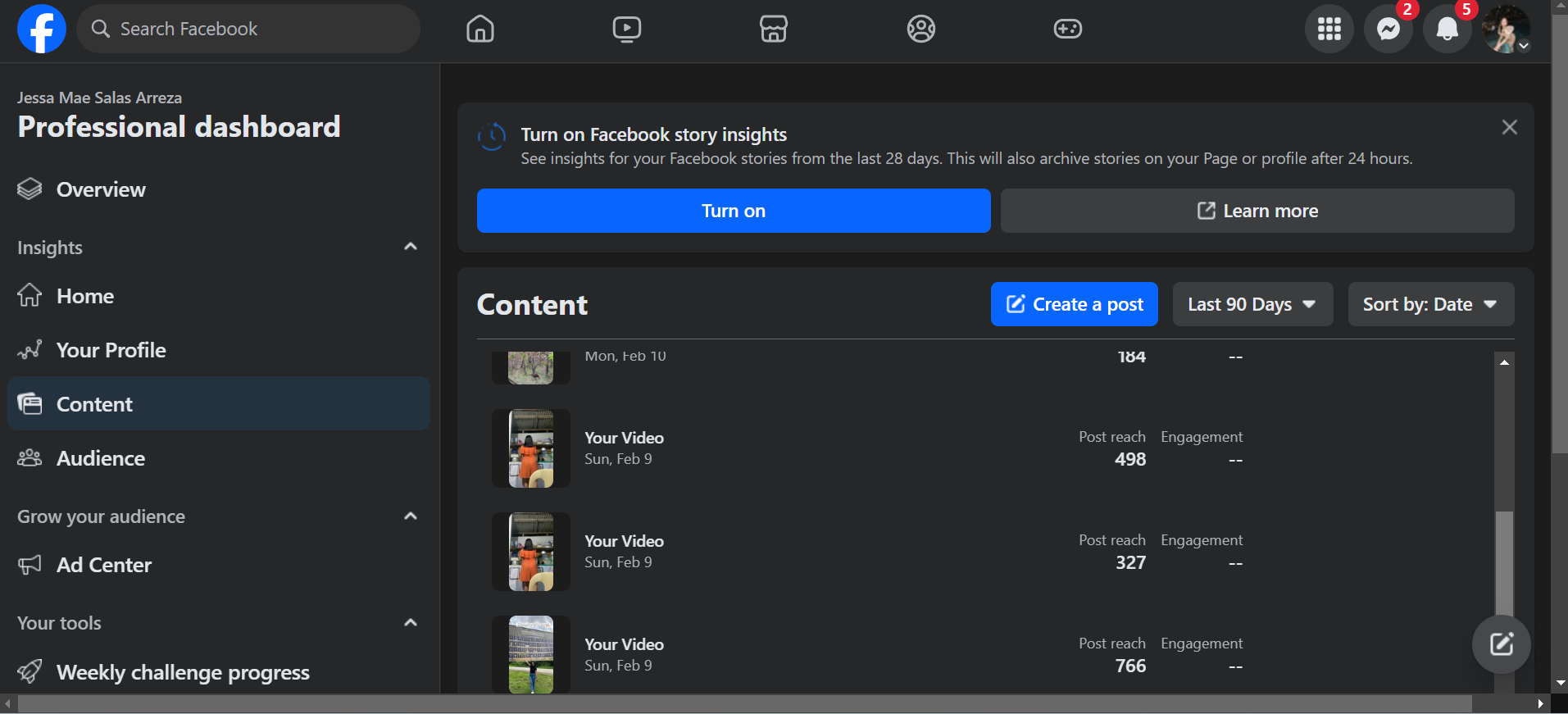Open the video thumbnail with 766 reach
Screen dimensions: 1568x714
tap(531, 655)
